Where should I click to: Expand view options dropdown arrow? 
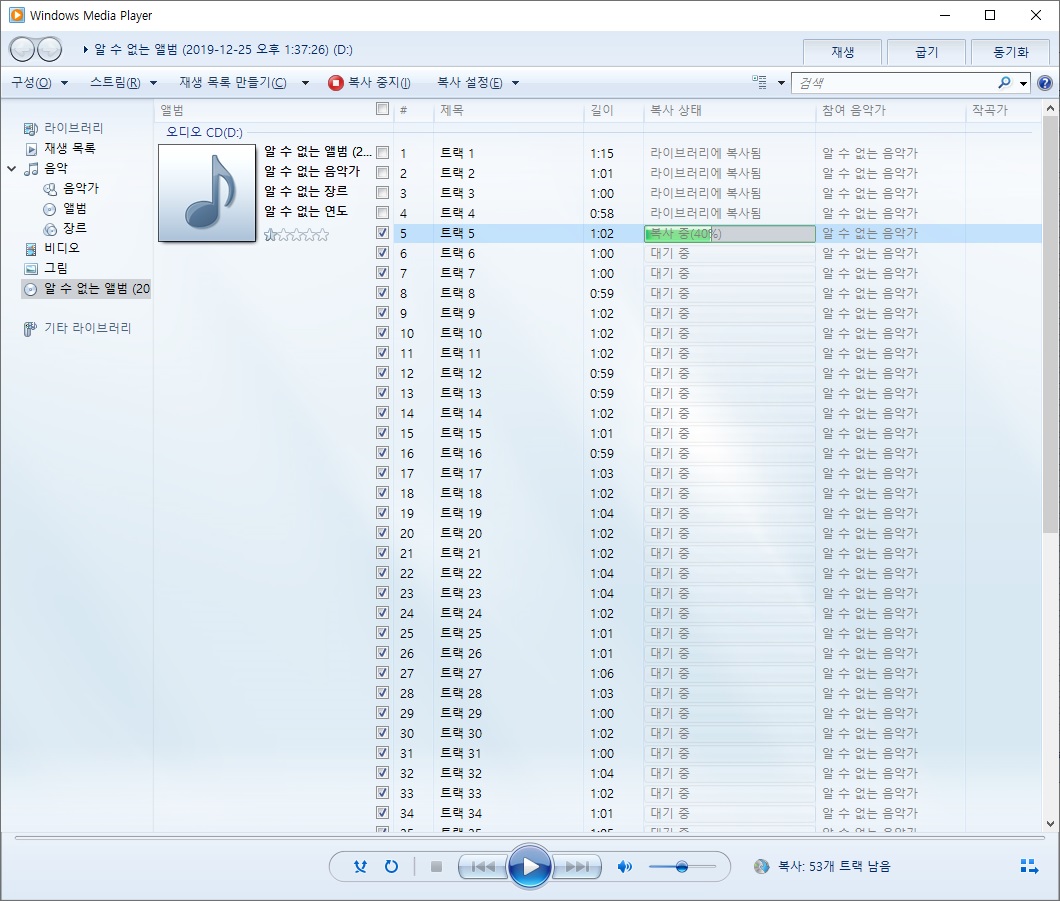pyautogui.click(x=781, y=83)
